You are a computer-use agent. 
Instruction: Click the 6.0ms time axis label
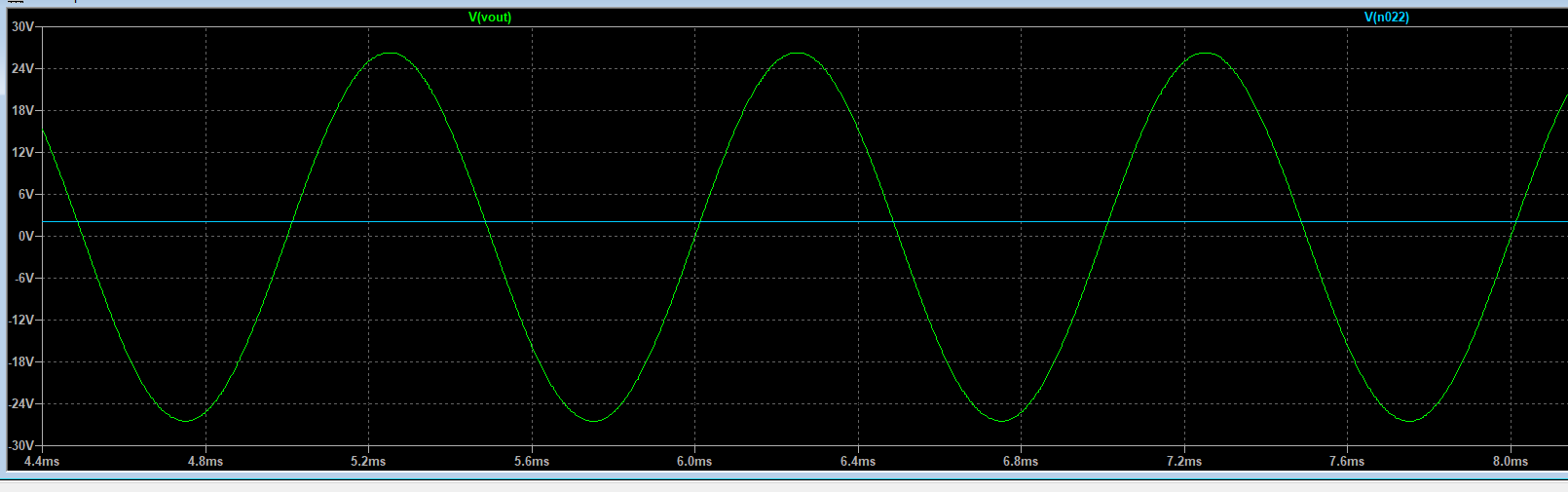coord(694,462)
